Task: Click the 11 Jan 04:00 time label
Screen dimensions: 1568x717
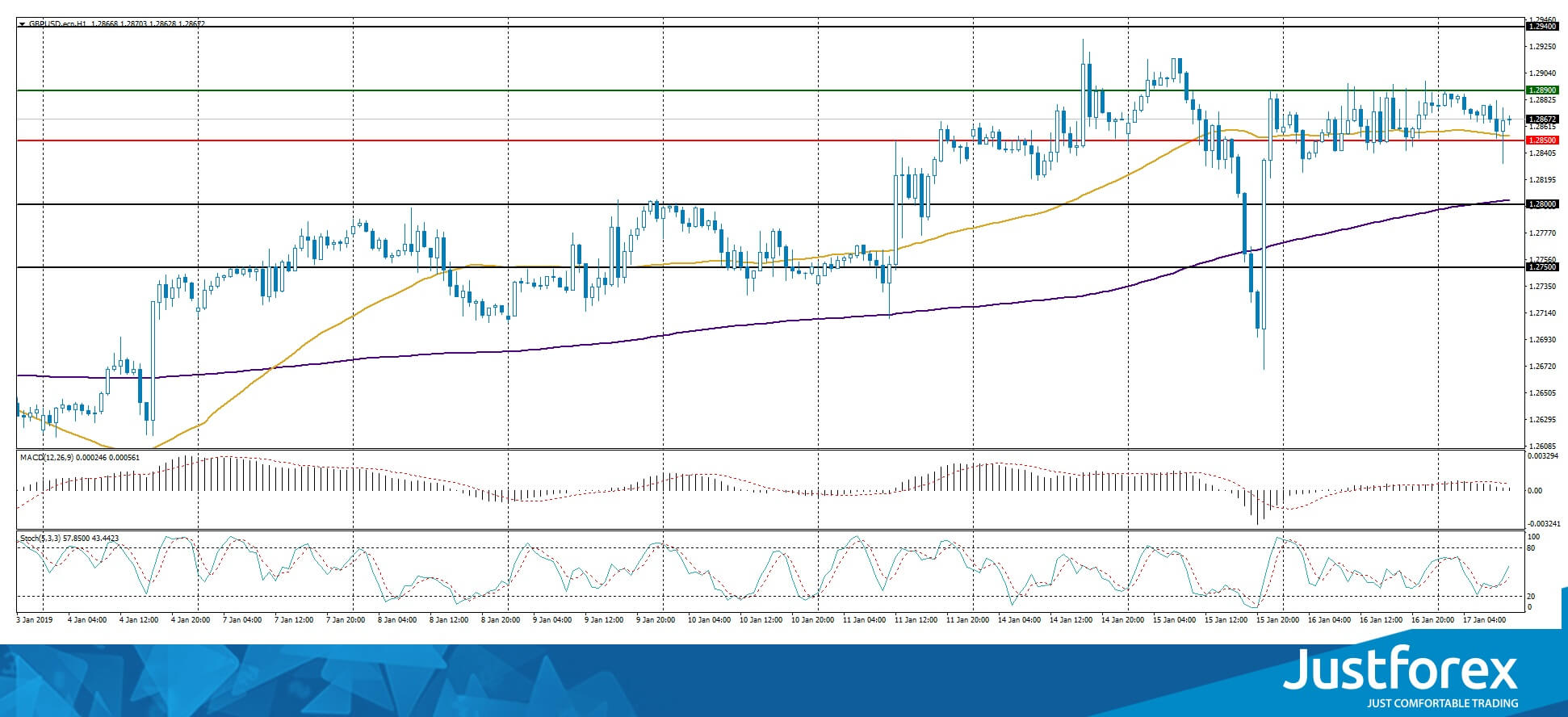Action: (x=864, y=620)
